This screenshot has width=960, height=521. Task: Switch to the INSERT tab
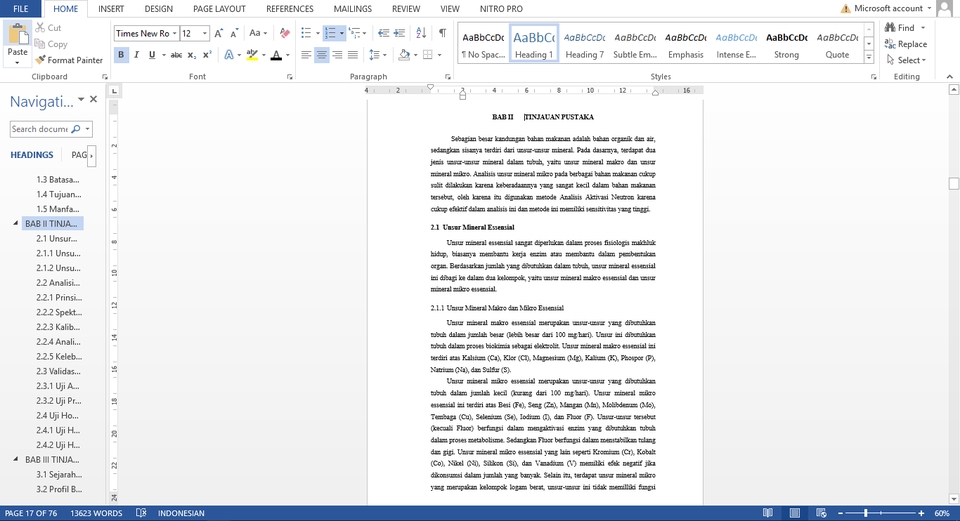click(111, 9)
